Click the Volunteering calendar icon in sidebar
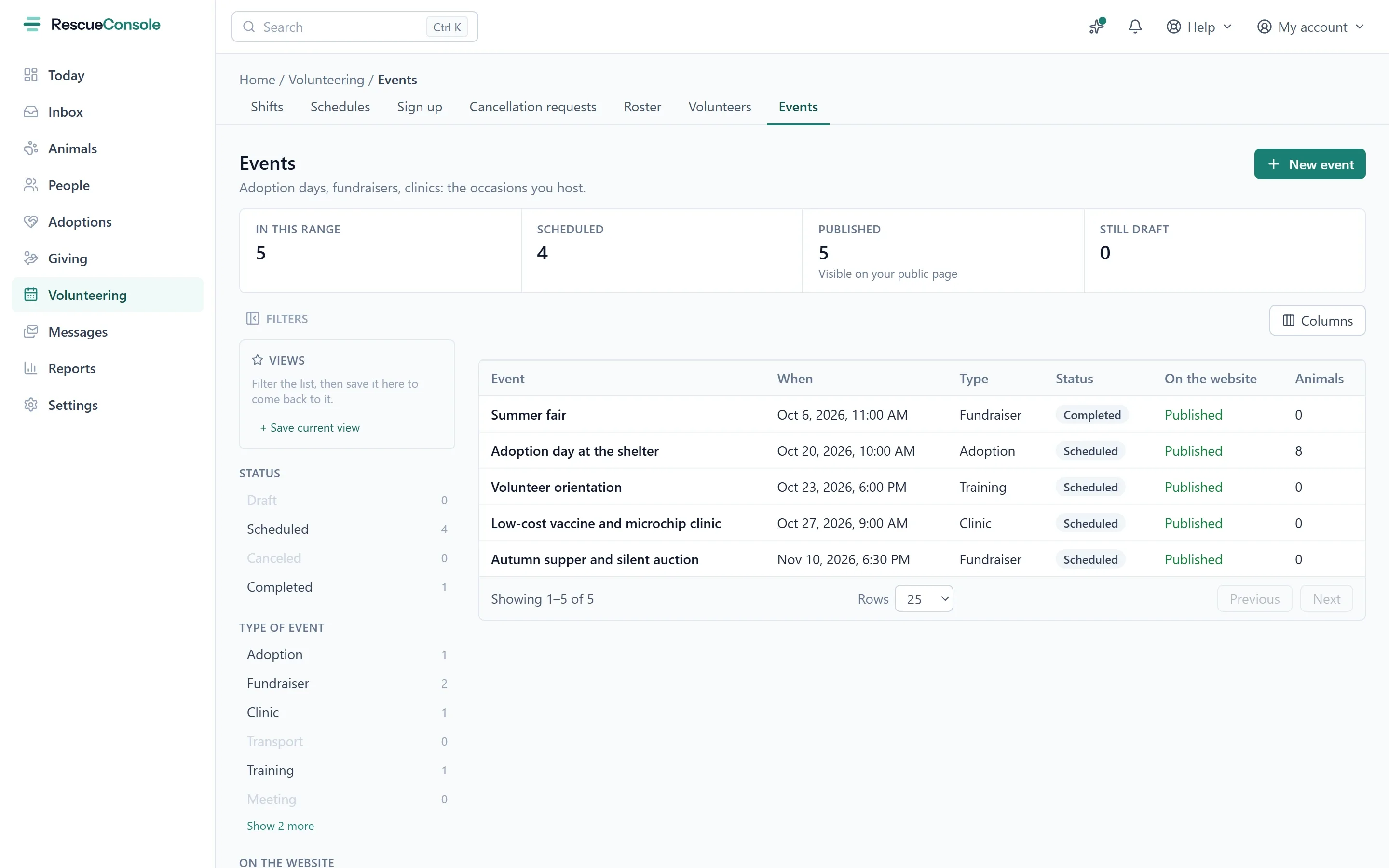Screen dimensions: 1389x868 pos(31,295)
